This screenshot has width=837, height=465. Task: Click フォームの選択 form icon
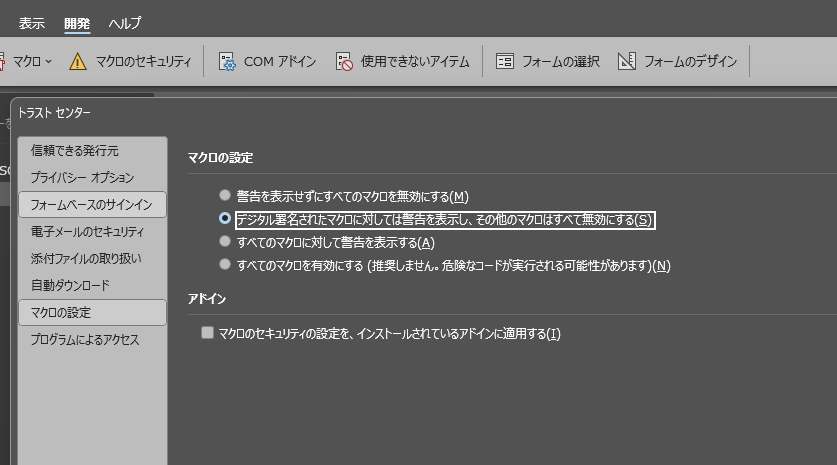tap(505, 61)
